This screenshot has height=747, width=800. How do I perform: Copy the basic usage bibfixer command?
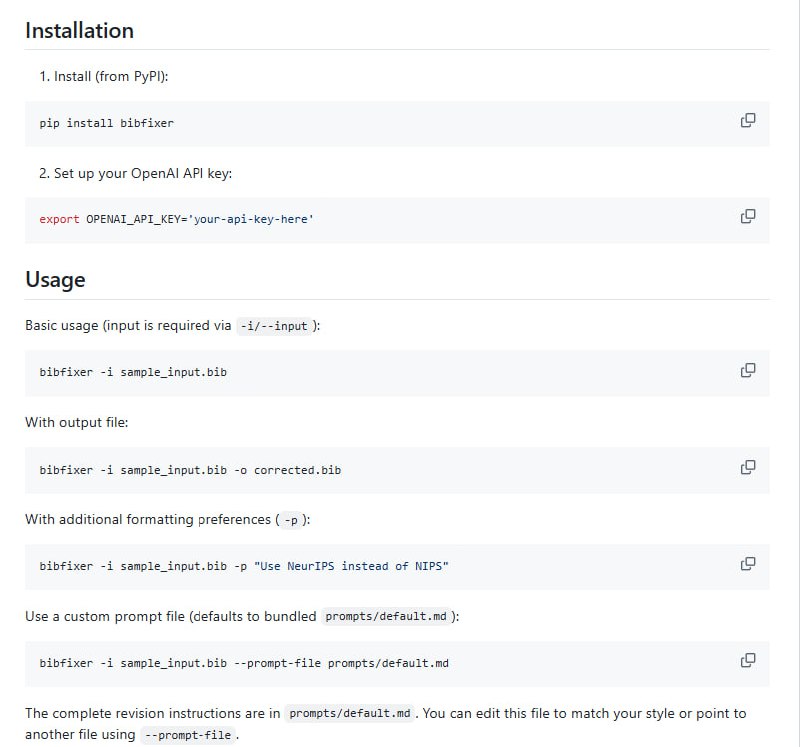pyautogui.click(x=747, y=370)
